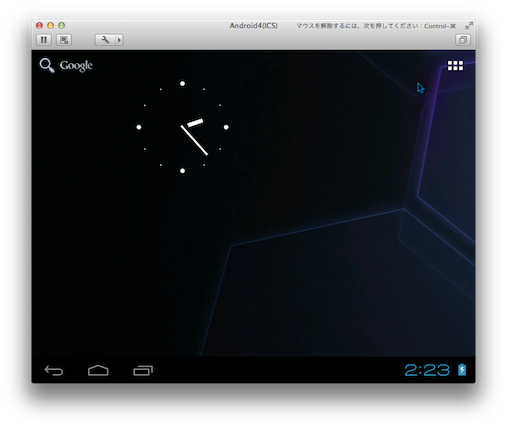Close the Android4(ICS) window
The image size is (507, 427).
(x=39, y=25)
